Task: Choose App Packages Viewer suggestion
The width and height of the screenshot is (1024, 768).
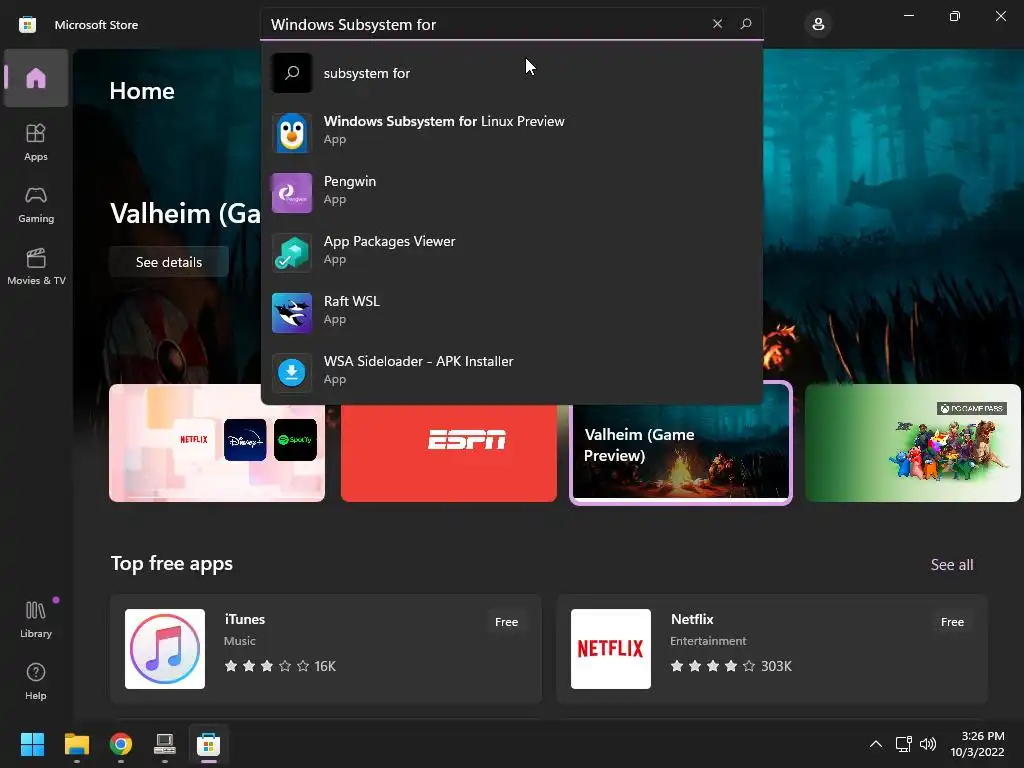Action: pyautogui.click(x=511, y=253)
